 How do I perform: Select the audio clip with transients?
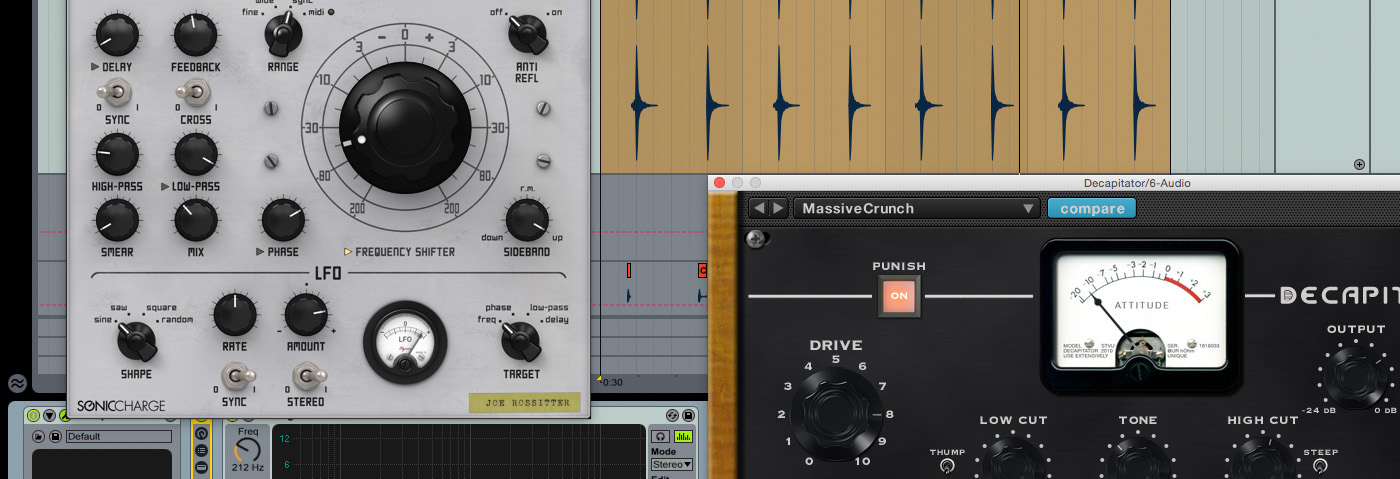click(x=885, y=86)
